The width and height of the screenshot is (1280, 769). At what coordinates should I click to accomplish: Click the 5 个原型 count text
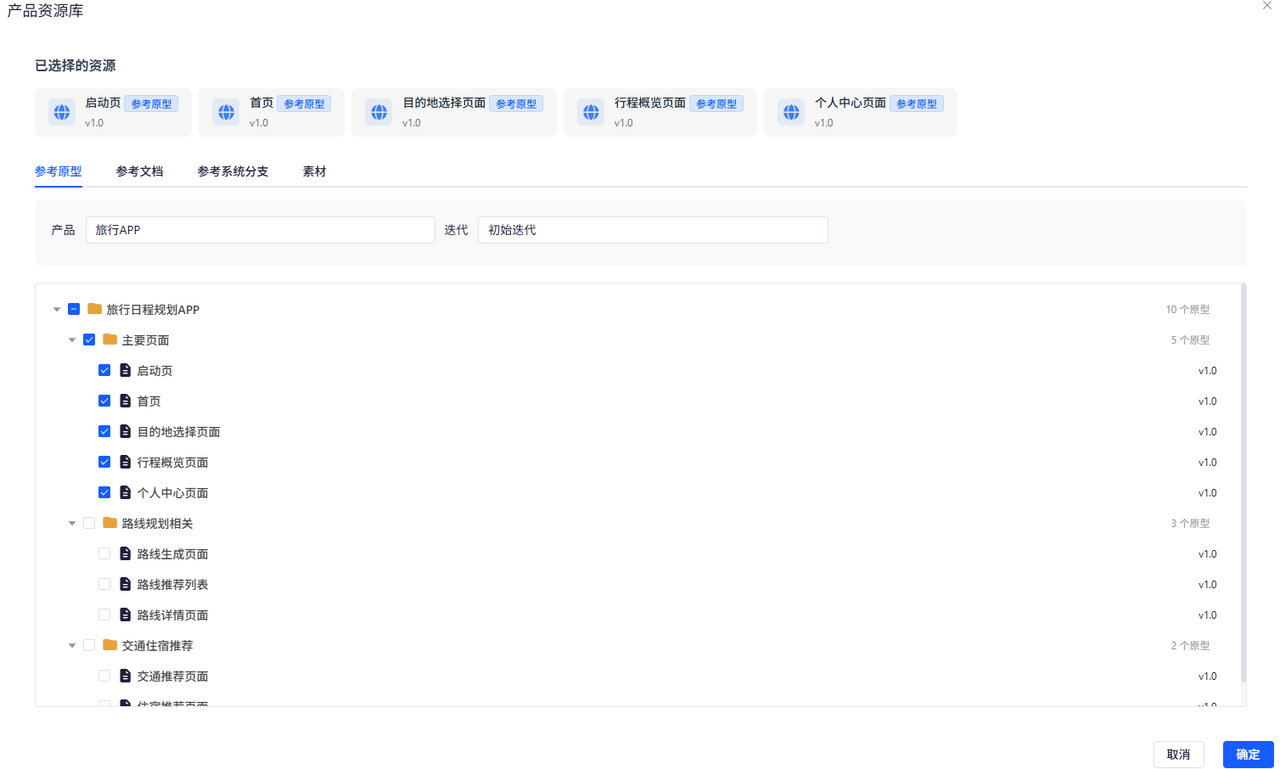click(x=1191, y=340)
